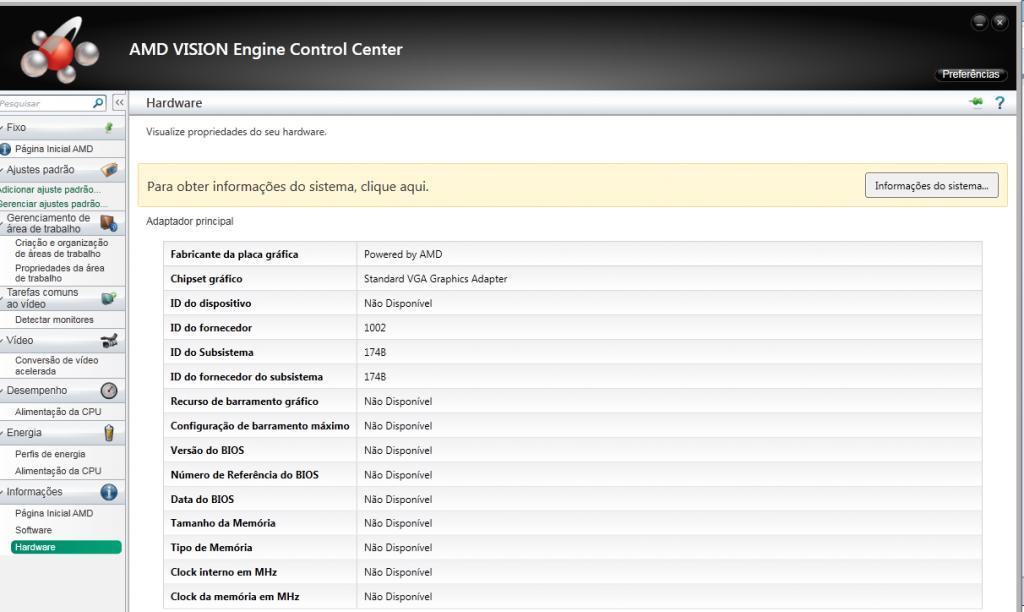The height and width of the screenshot is (612, 1024).
Task: Open Alimentação da CPU under Desempenho
Action: click(58, 412)
